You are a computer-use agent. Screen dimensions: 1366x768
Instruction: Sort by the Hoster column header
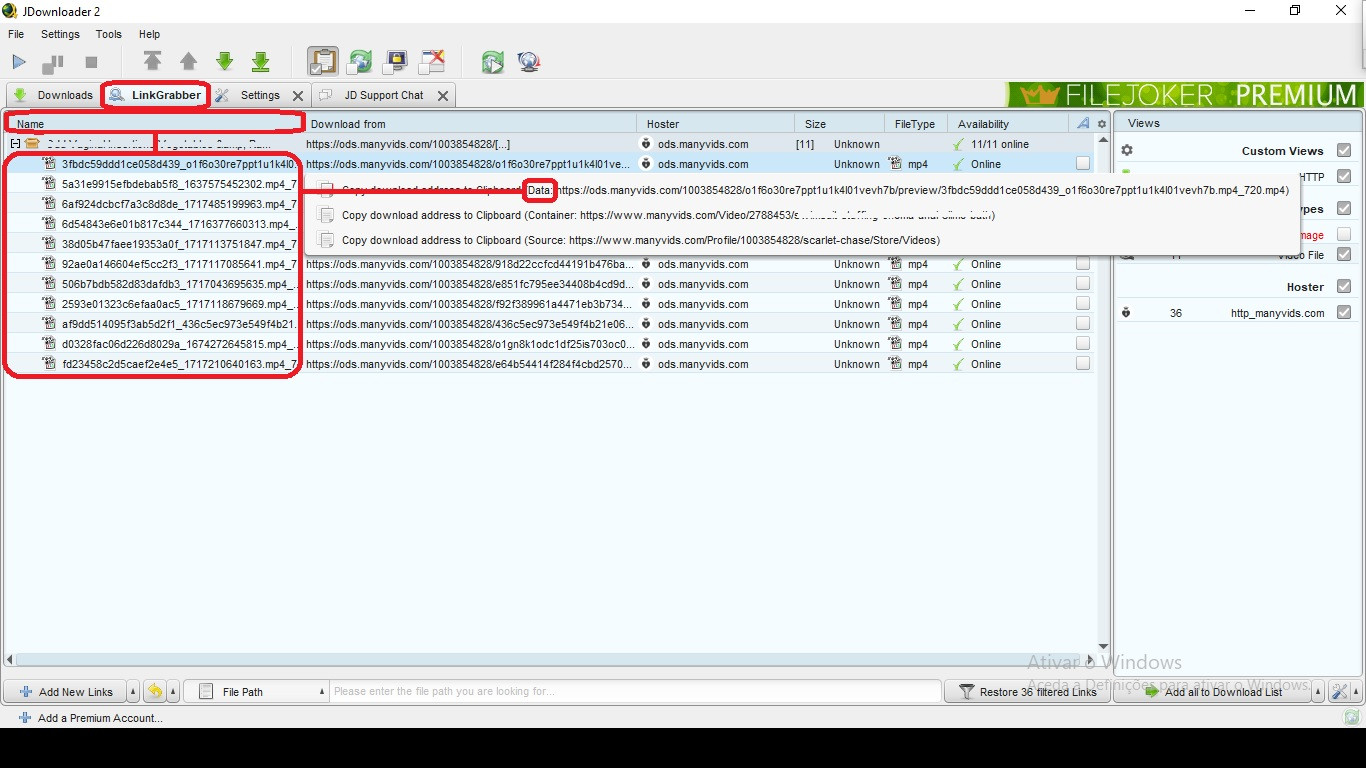click(716, 124)
